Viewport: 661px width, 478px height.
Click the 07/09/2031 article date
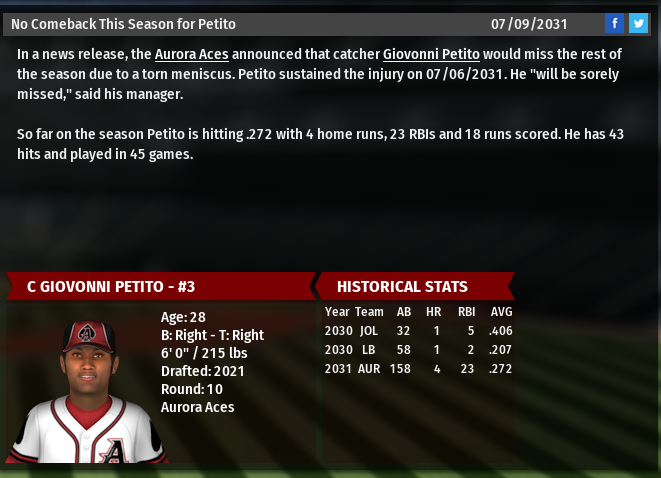tap(528, 23)
